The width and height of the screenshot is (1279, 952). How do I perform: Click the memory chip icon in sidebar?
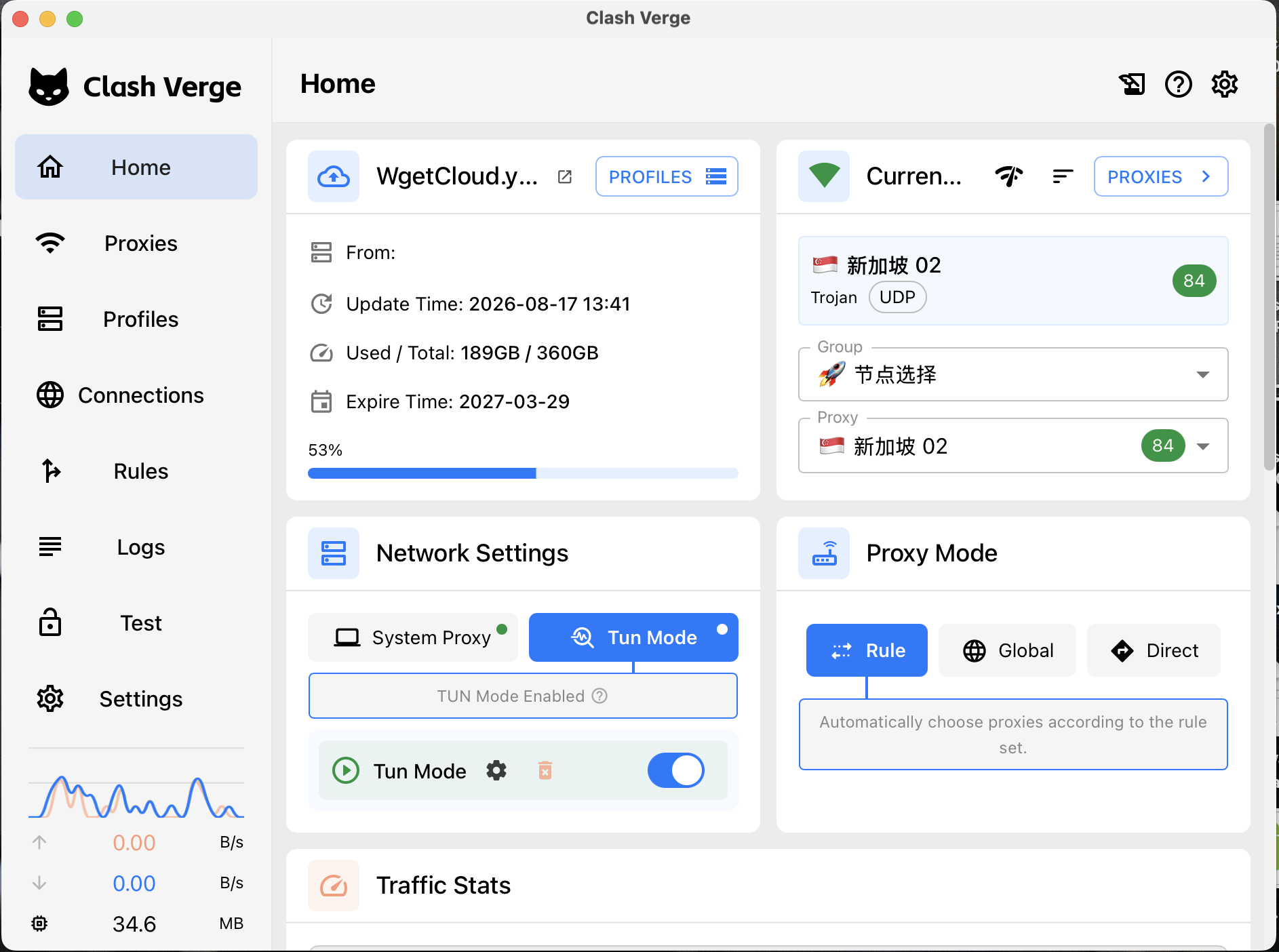point(39,924)
